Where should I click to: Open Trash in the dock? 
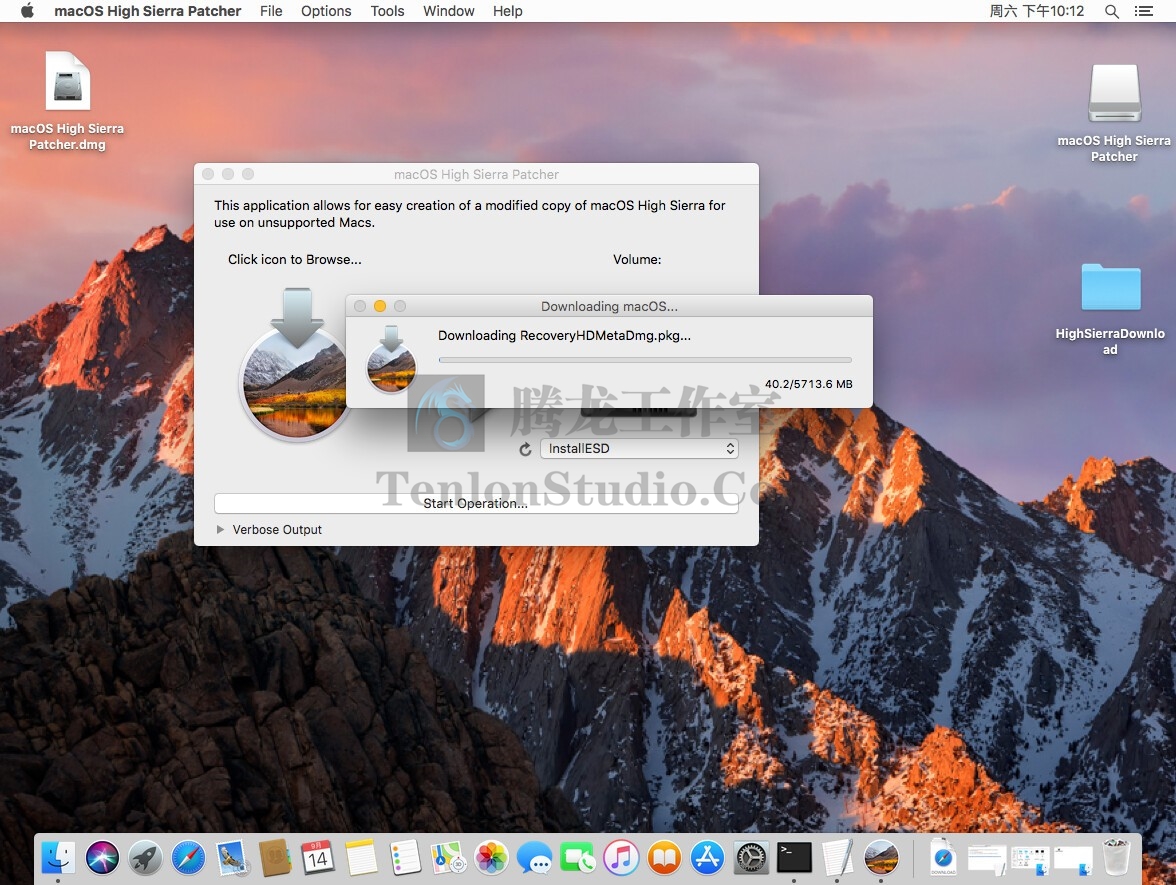pyautogui.click(x=1116, y=857)
